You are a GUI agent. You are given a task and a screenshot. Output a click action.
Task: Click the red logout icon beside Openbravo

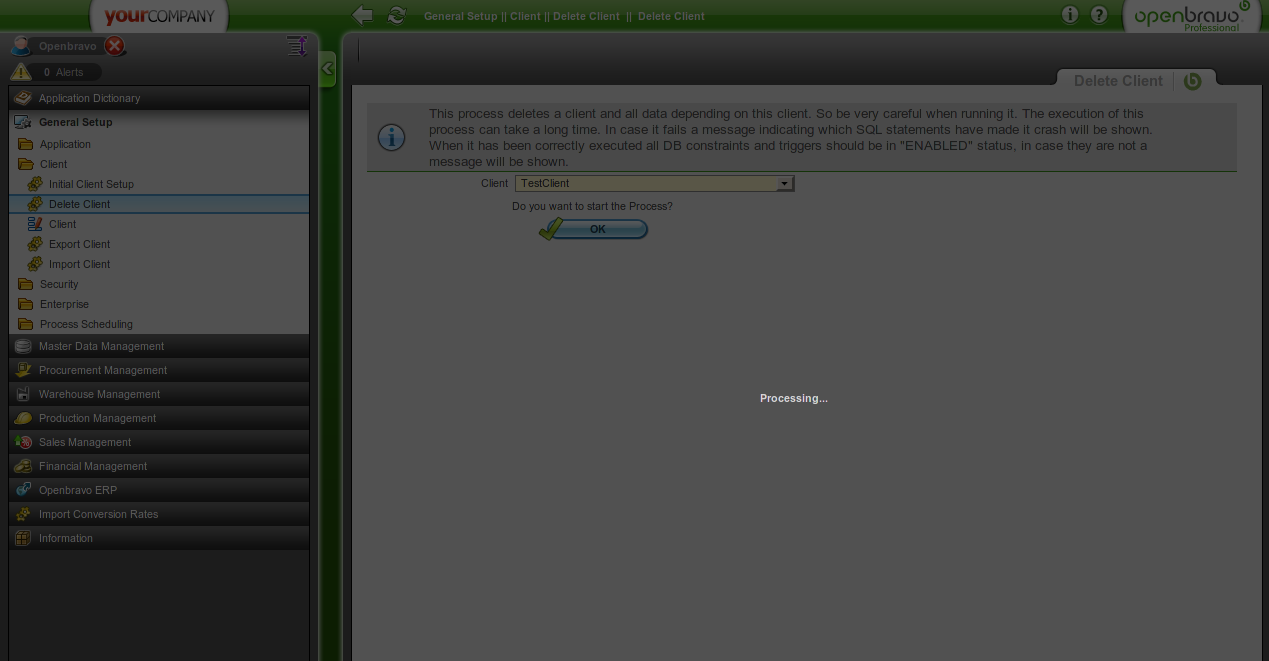115,46
